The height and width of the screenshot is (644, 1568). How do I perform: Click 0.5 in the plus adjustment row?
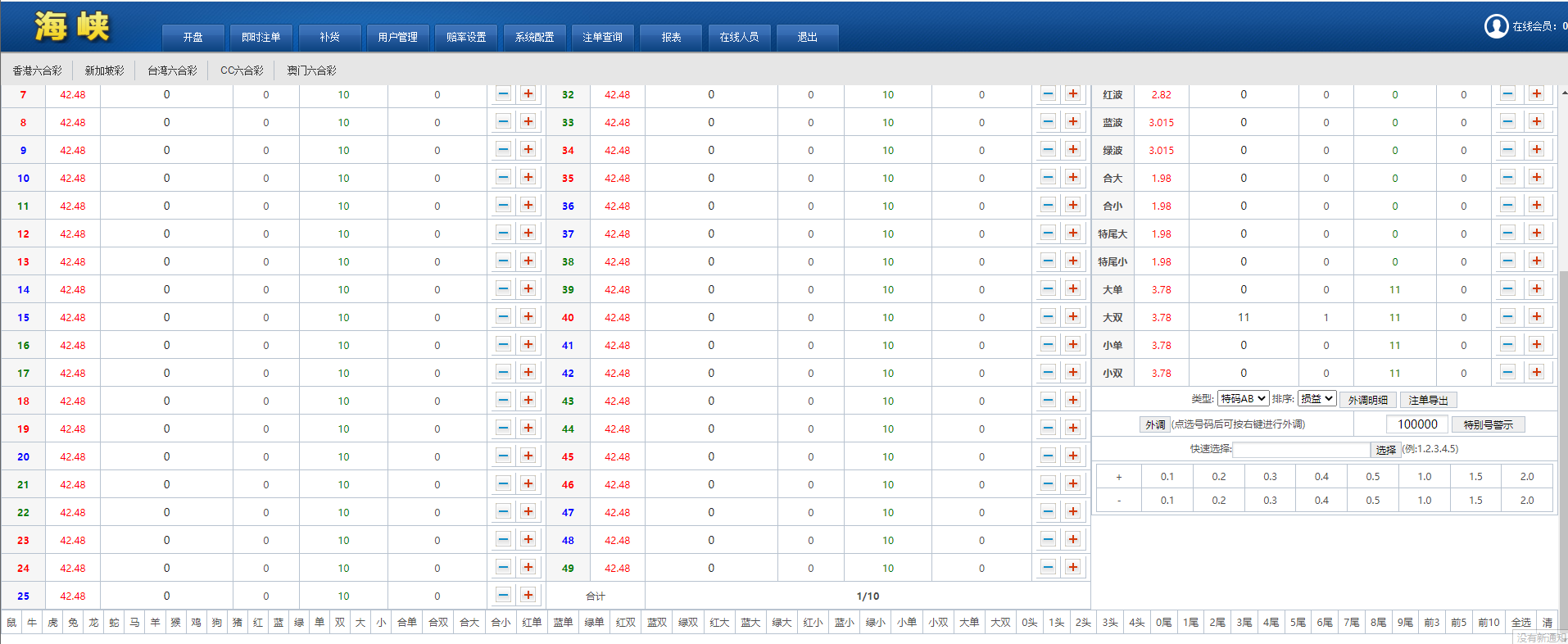point(1373,477)
